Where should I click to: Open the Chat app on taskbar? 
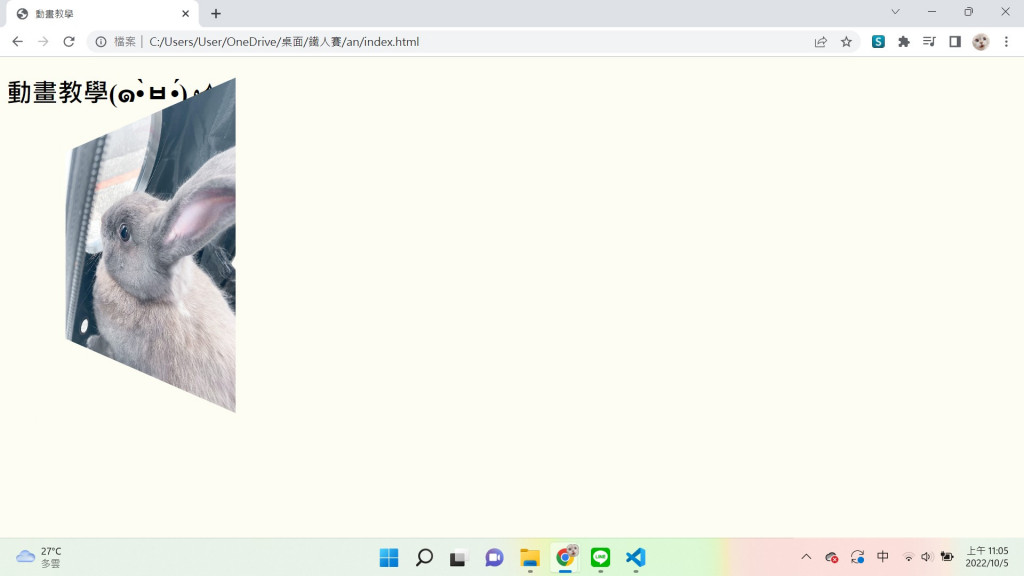494,558
